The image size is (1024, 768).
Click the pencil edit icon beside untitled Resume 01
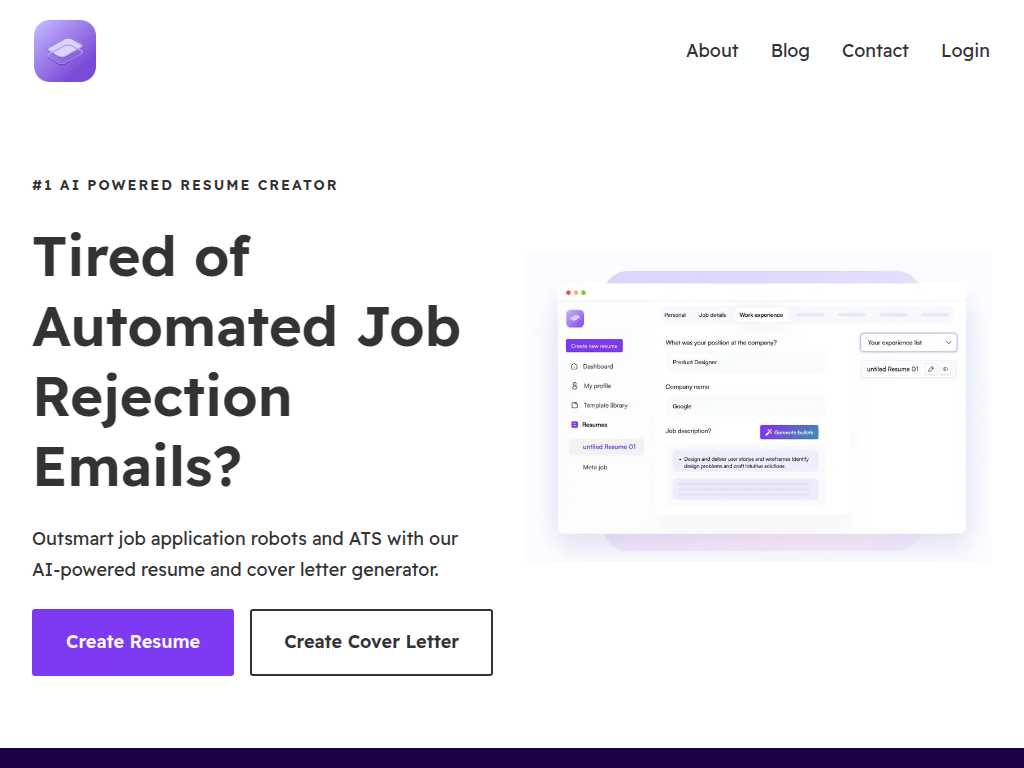931,369
